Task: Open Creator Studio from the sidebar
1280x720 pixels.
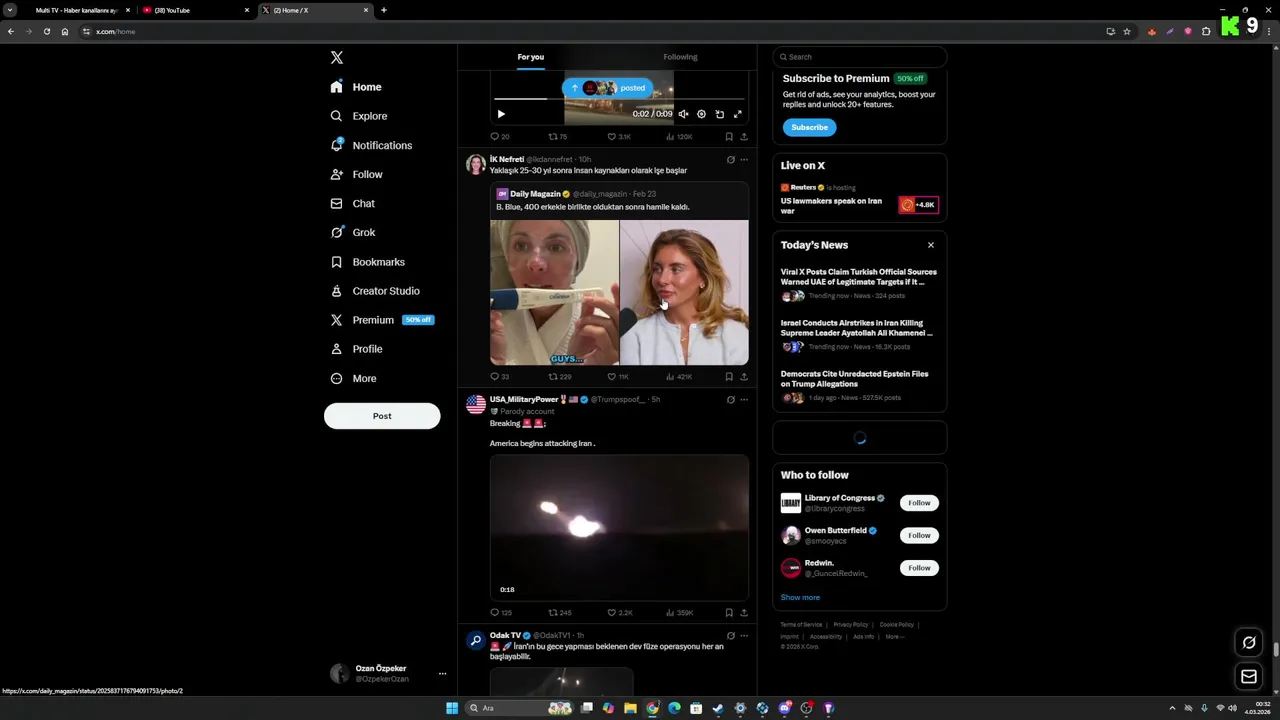Action: click(375, 291)
